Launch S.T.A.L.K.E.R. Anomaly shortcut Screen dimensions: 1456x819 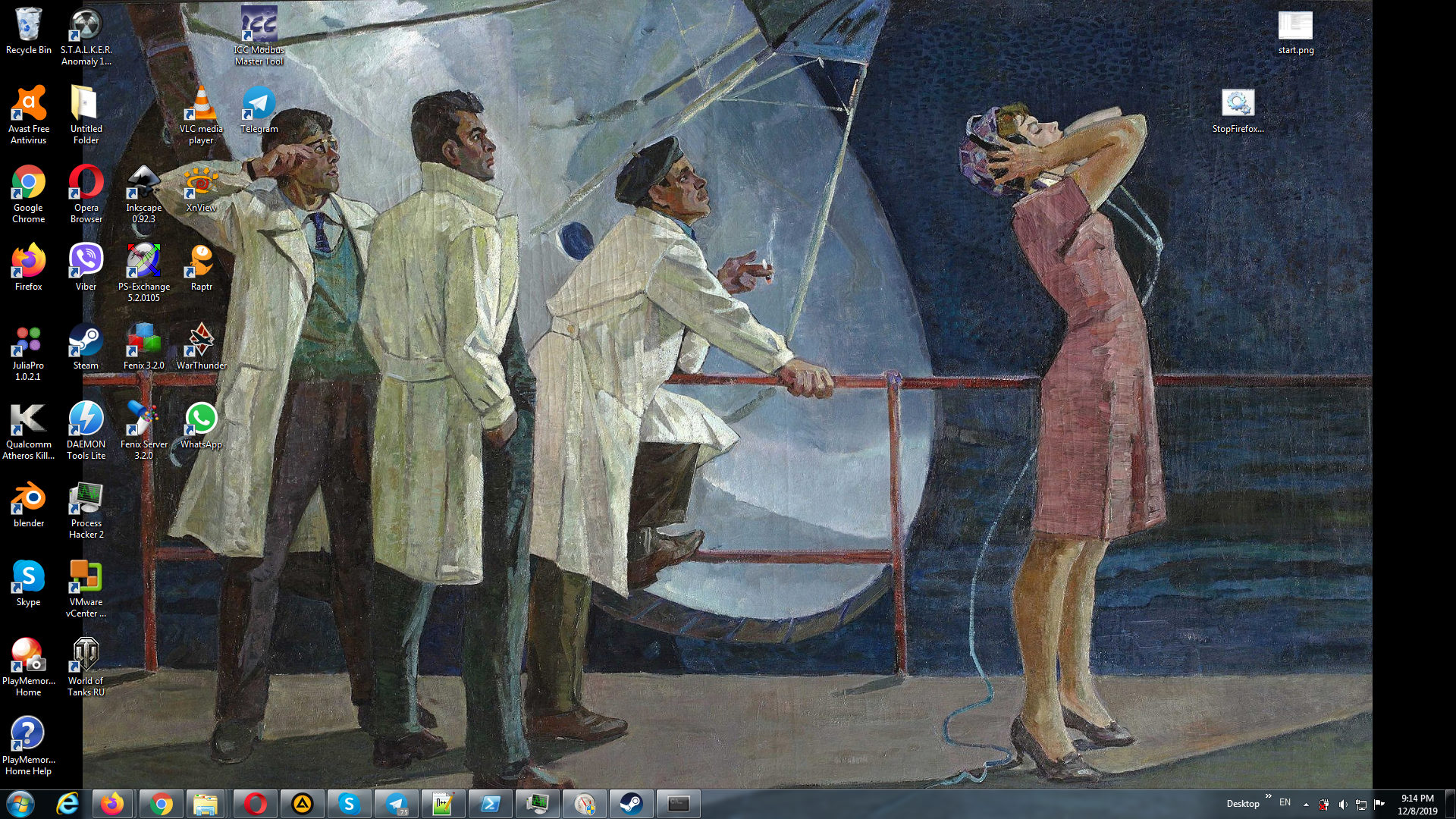[86, 37]
